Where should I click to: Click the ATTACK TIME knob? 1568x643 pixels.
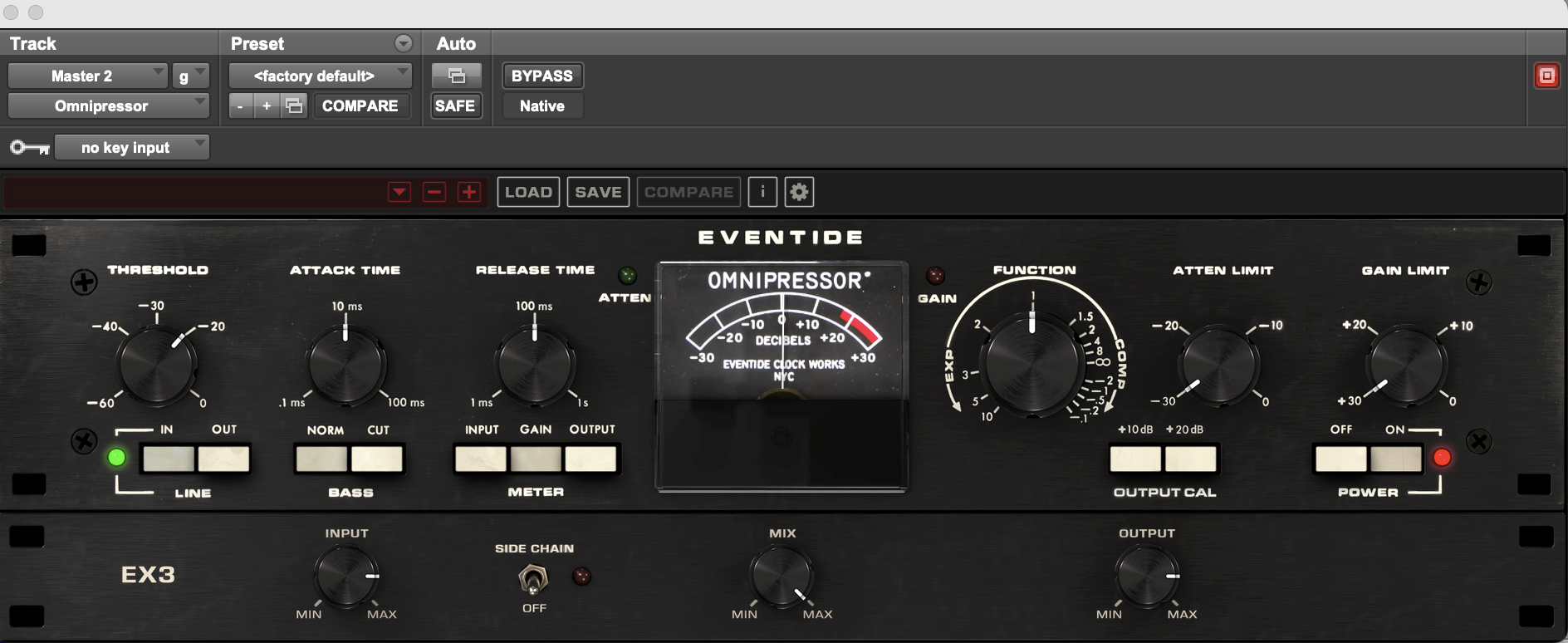pyautogui.click(x=345, y=365)
